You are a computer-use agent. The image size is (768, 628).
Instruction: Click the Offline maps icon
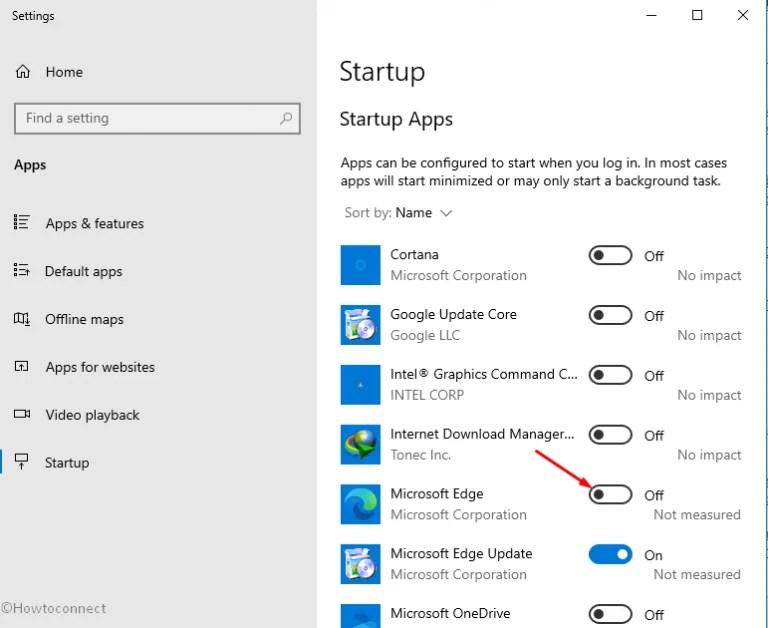coord(22,319)
